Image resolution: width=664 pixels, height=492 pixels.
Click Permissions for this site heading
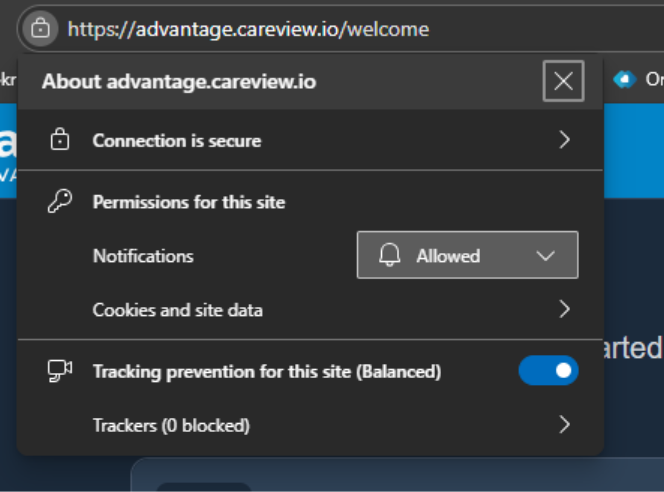(189, 202)
